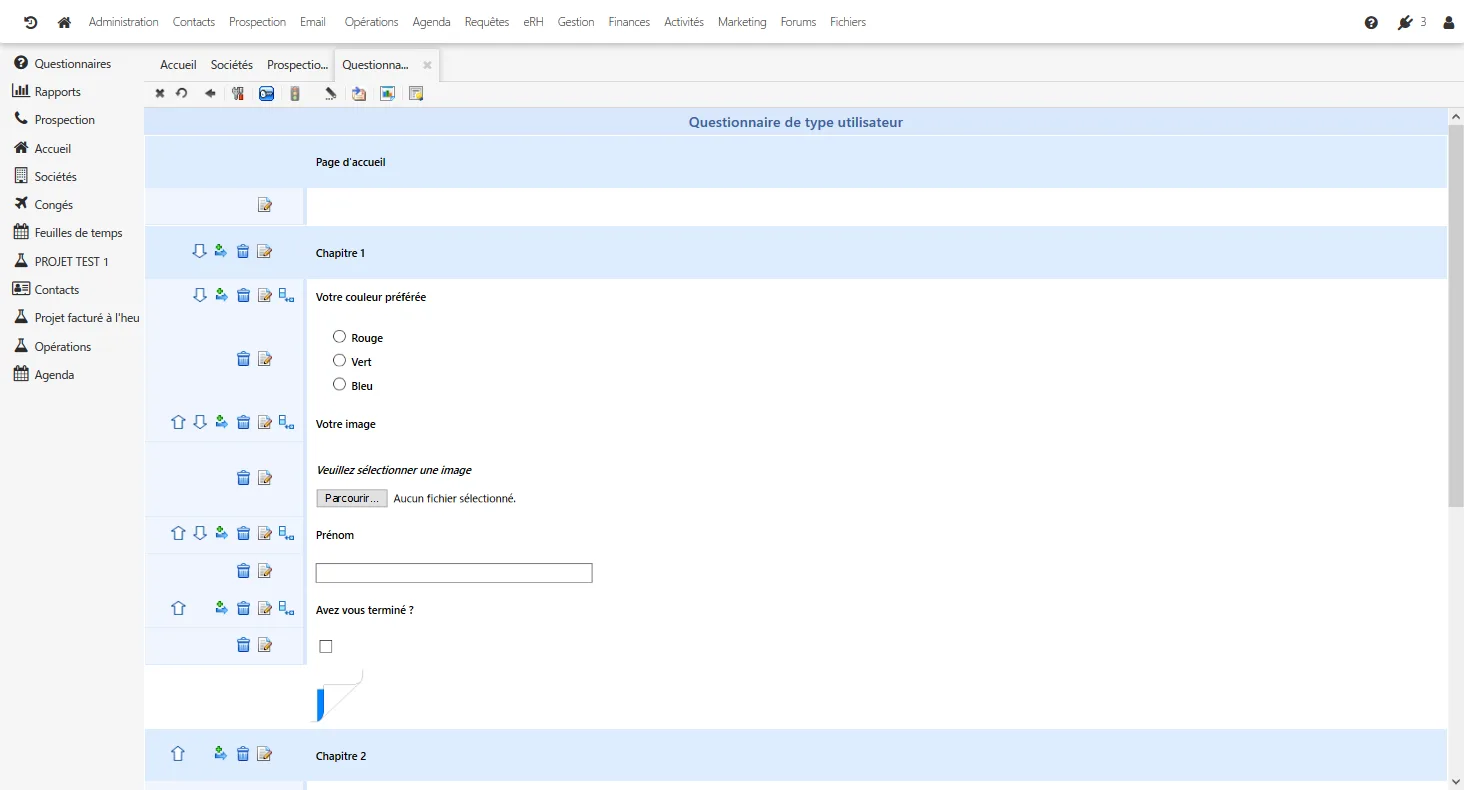Click the scrollbar down arrow of the questionnaire

[1455, 781]
